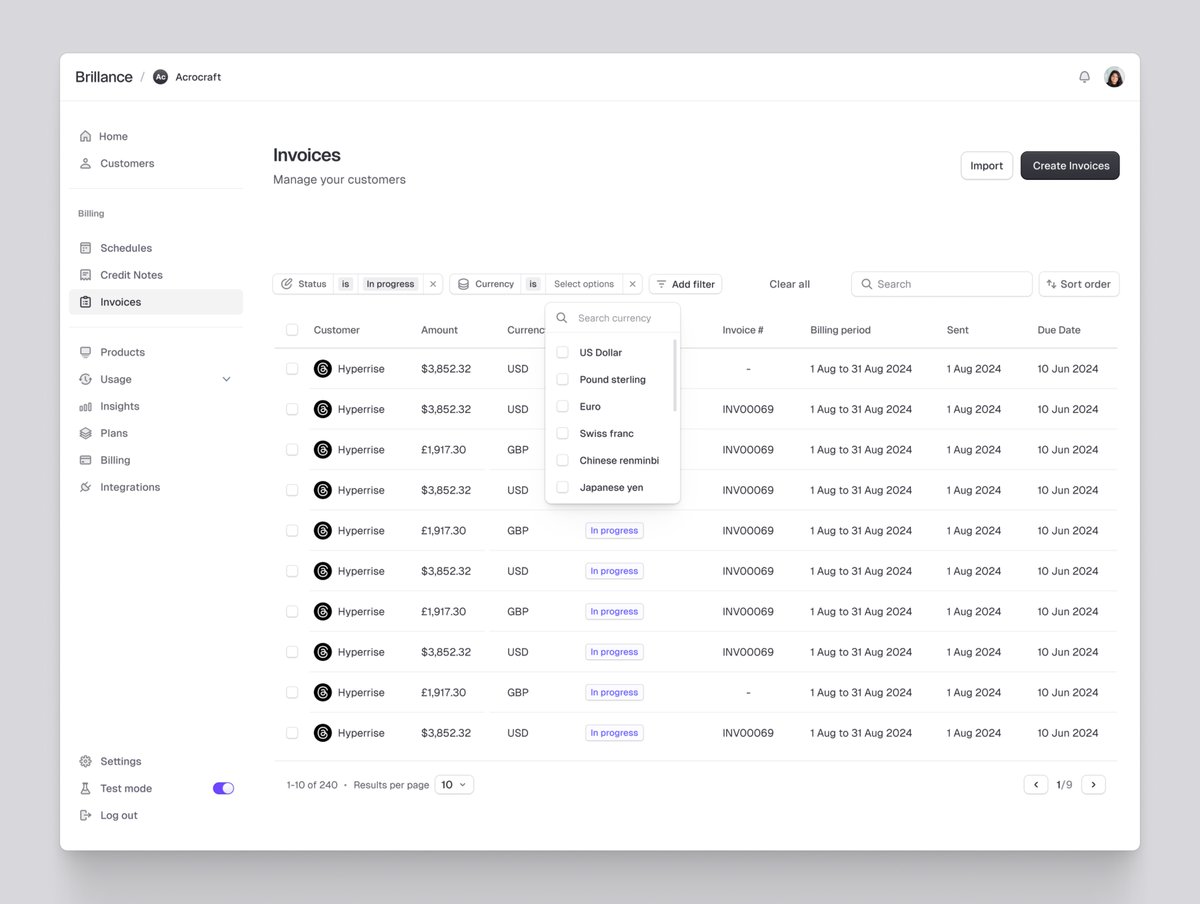Open Customers in the sidebar

(156, 163)
